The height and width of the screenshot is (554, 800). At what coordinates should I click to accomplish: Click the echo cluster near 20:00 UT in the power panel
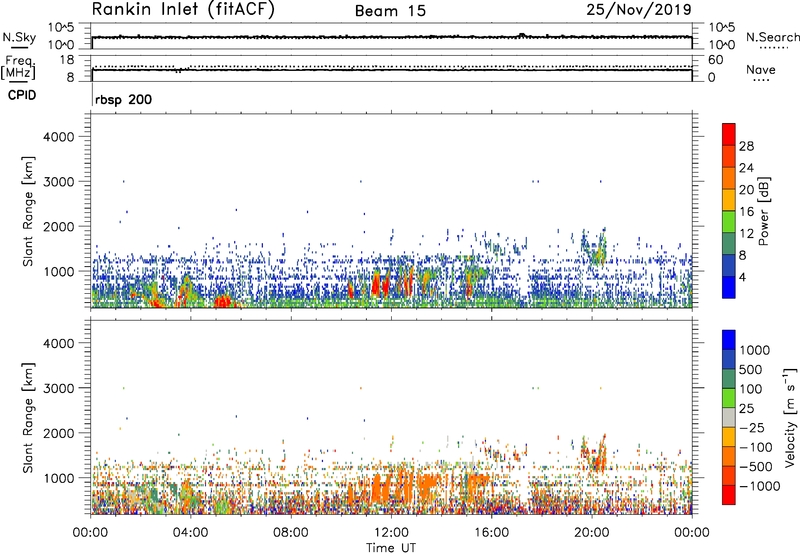point(596,248)
